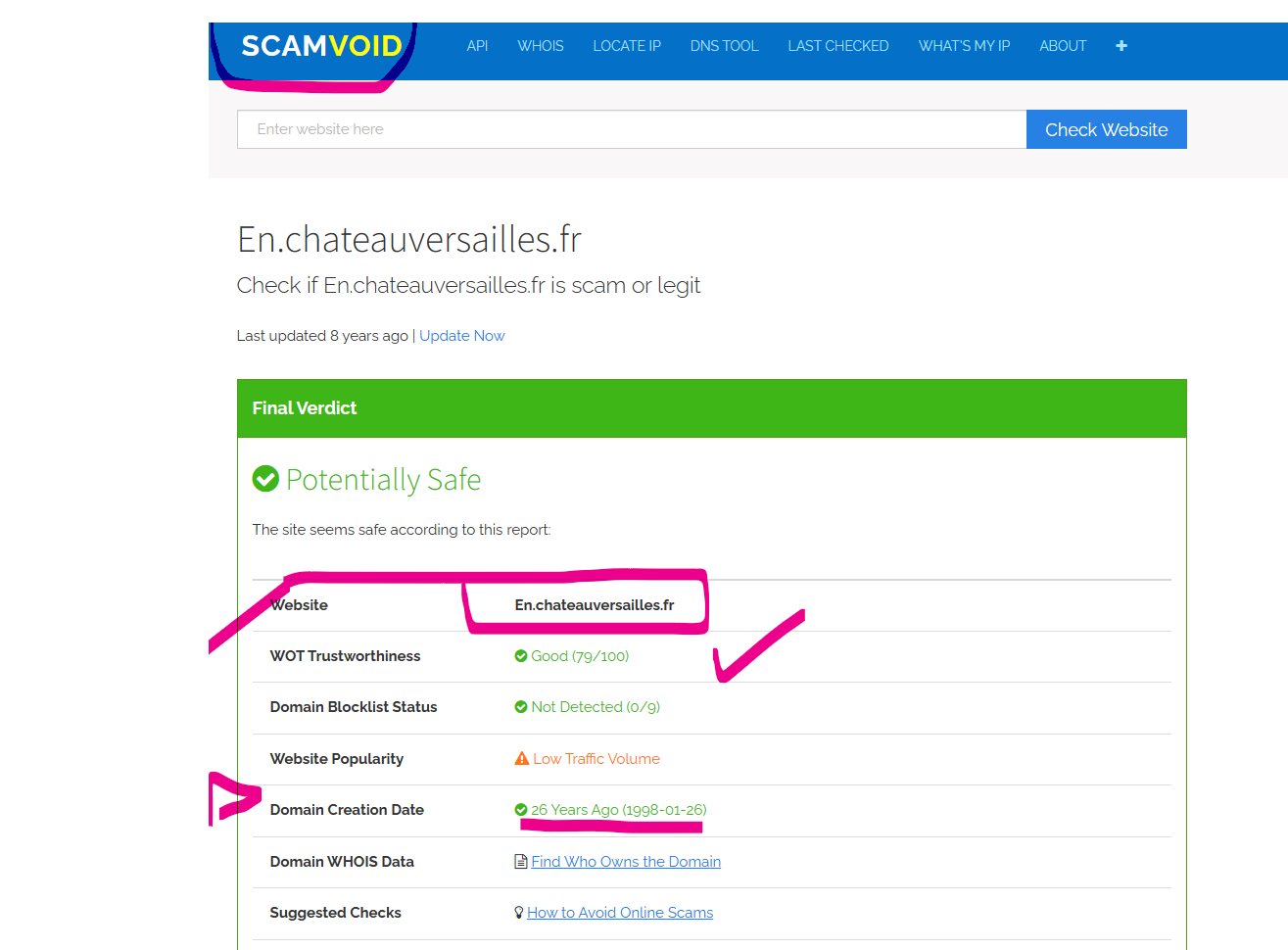The width and height of the screenshot is (1288, 950).
Task: Open What's My IP page
Action: 964,46
